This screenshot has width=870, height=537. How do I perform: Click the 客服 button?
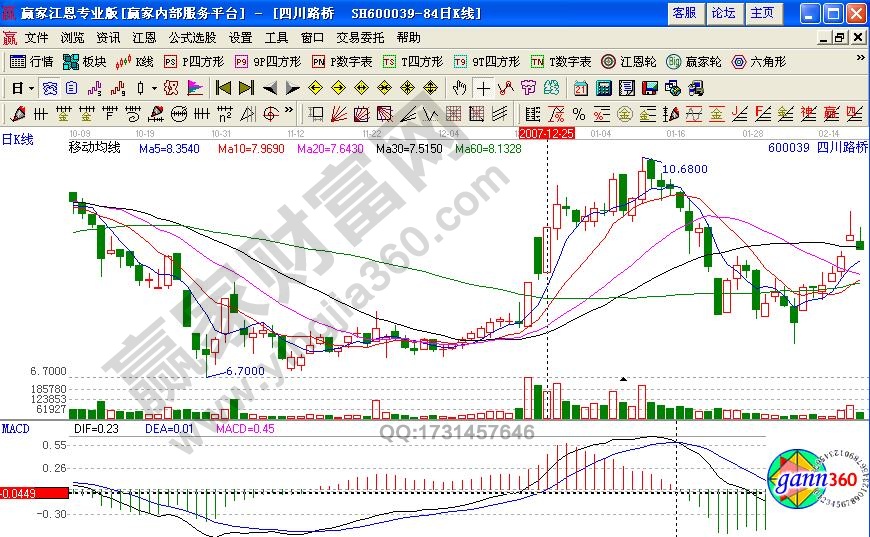click(x=684, y=13)
